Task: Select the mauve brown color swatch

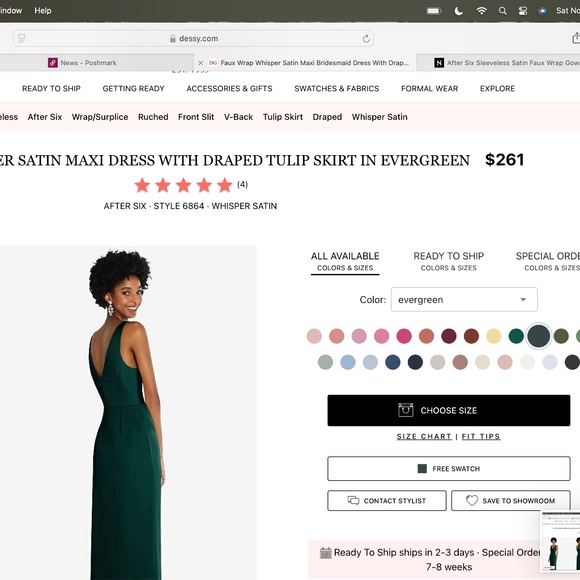Action: [x=460, y=362]
